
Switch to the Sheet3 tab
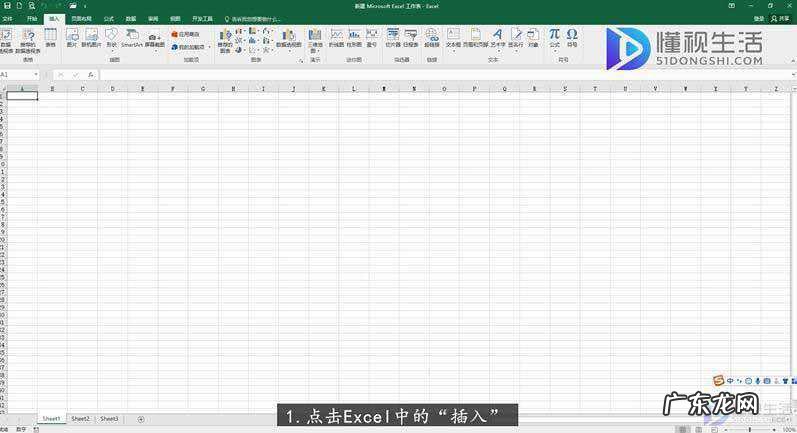click(x=109, y=419)
